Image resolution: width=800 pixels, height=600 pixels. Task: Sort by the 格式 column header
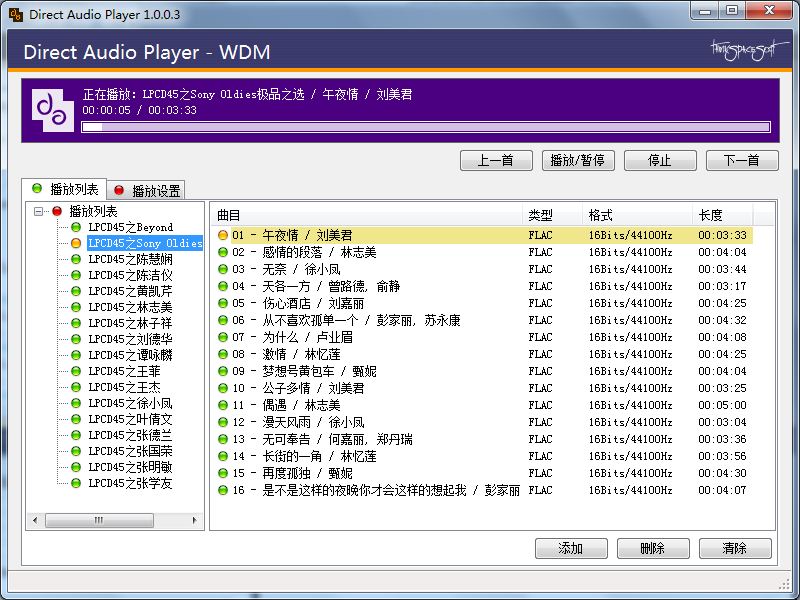point(637,215)
